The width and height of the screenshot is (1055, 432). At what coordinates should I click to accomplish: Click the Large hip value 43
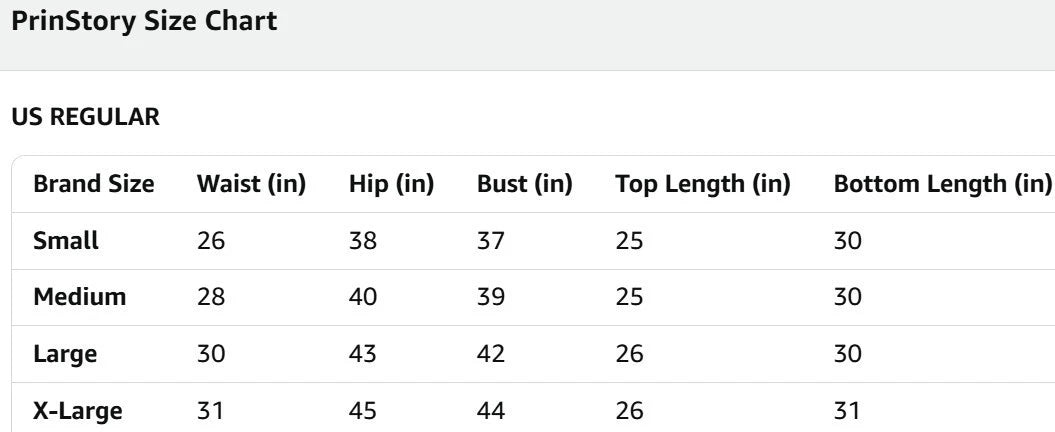[x=364, y=355]
